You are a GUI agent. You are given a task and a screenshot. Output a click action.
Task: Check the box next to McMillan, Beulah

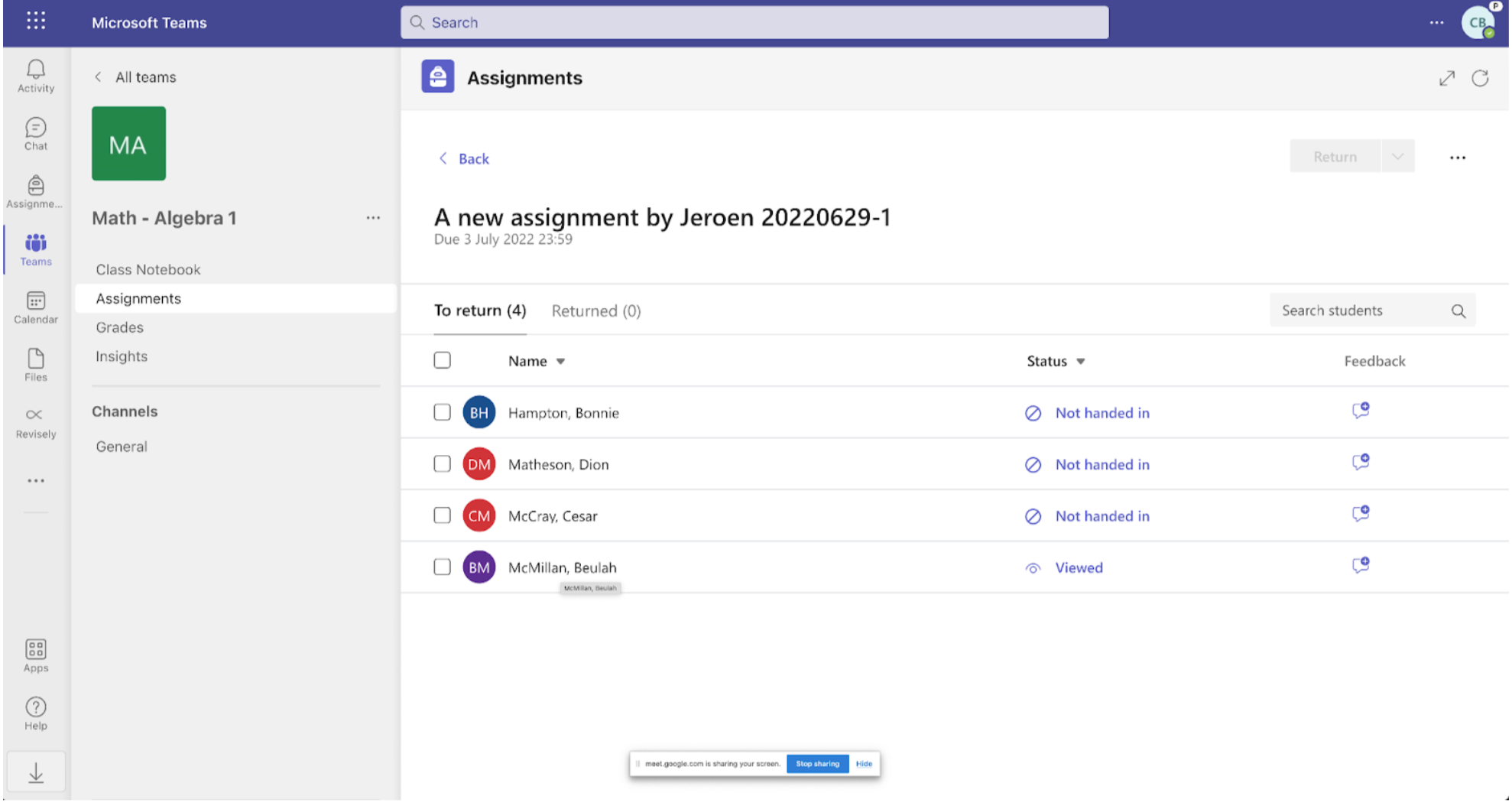pyautogui.click(x=442, y=567)
